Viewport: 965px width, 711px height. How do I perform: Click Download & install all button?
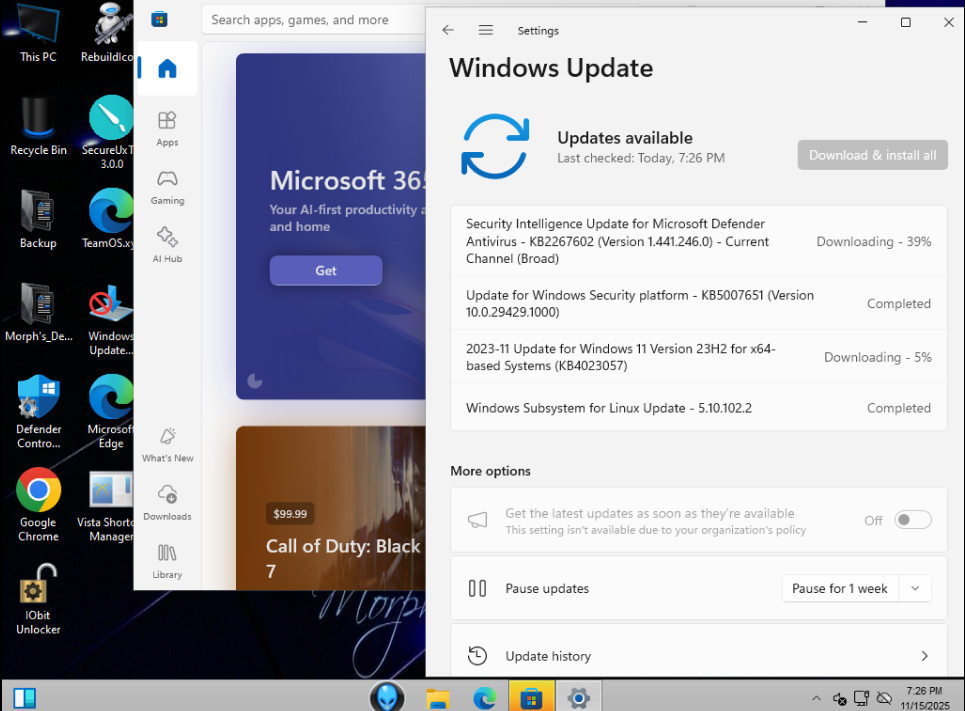[872, 155]
